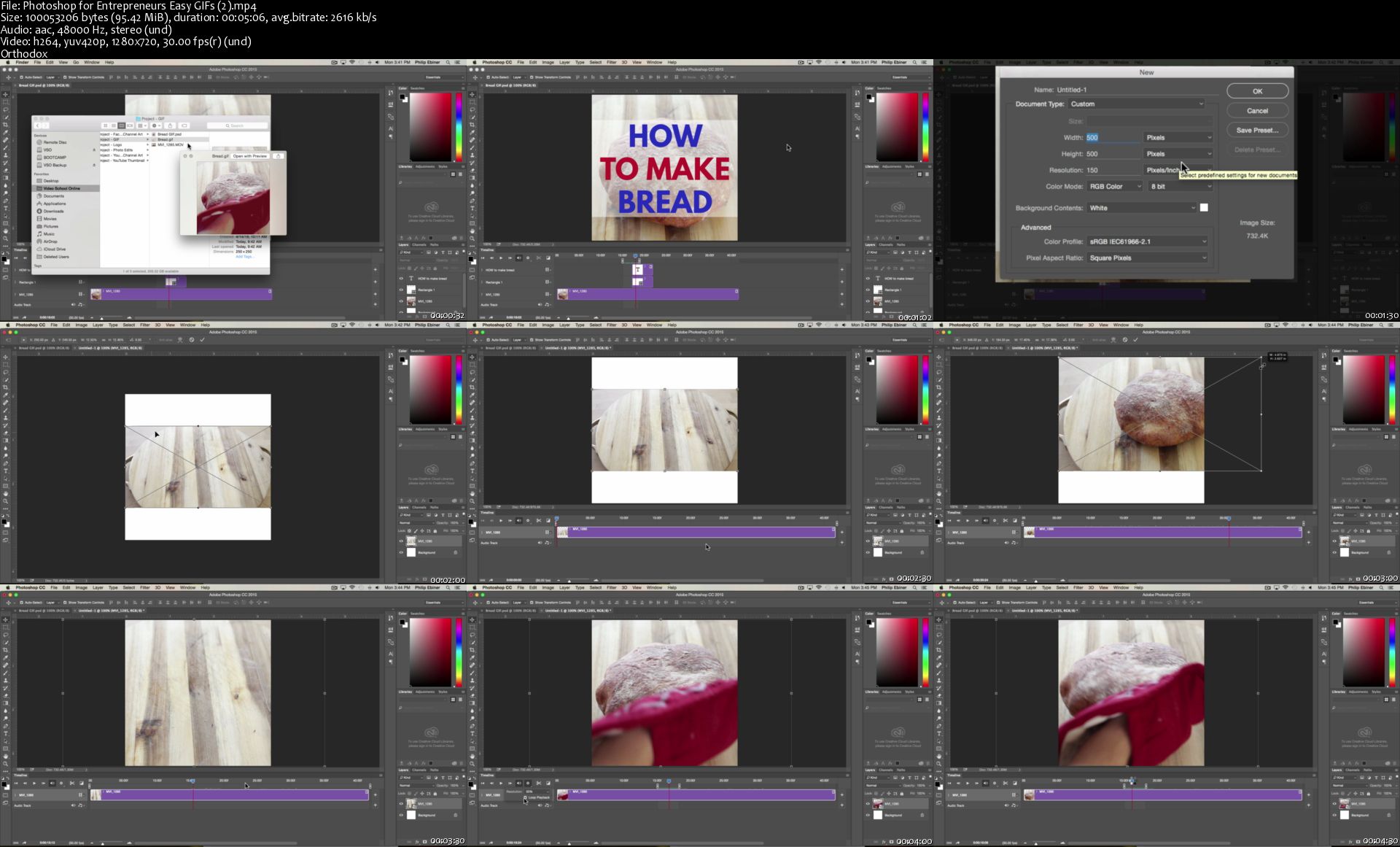
Task: Play the timeline in the 00:01:02 frame
Action: click(501, 258)
